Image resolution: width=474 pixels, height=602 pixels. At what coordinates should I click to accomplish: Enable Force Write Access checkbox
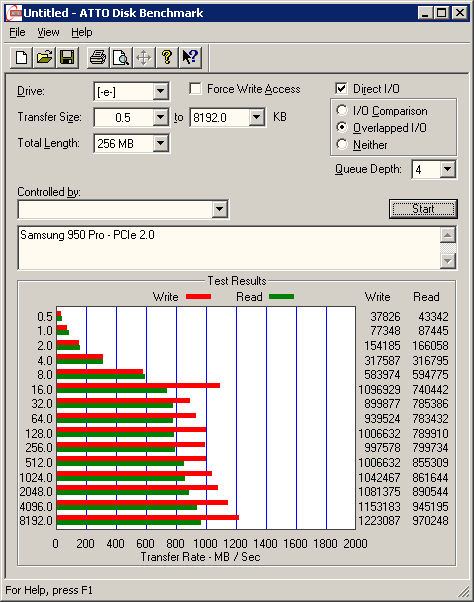[x=195, y=89]
